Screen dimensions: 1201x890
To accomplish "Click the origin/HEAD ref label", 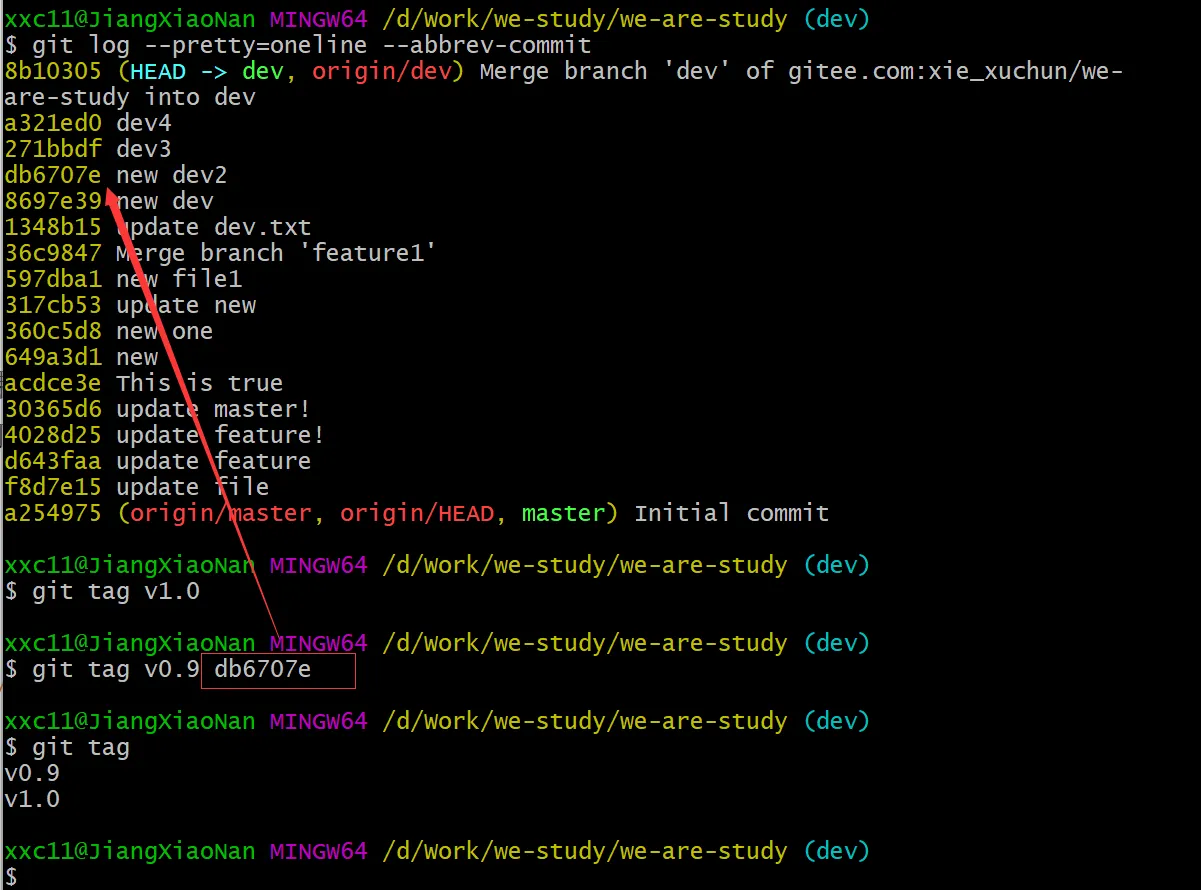I will click(x=417, y=513).
